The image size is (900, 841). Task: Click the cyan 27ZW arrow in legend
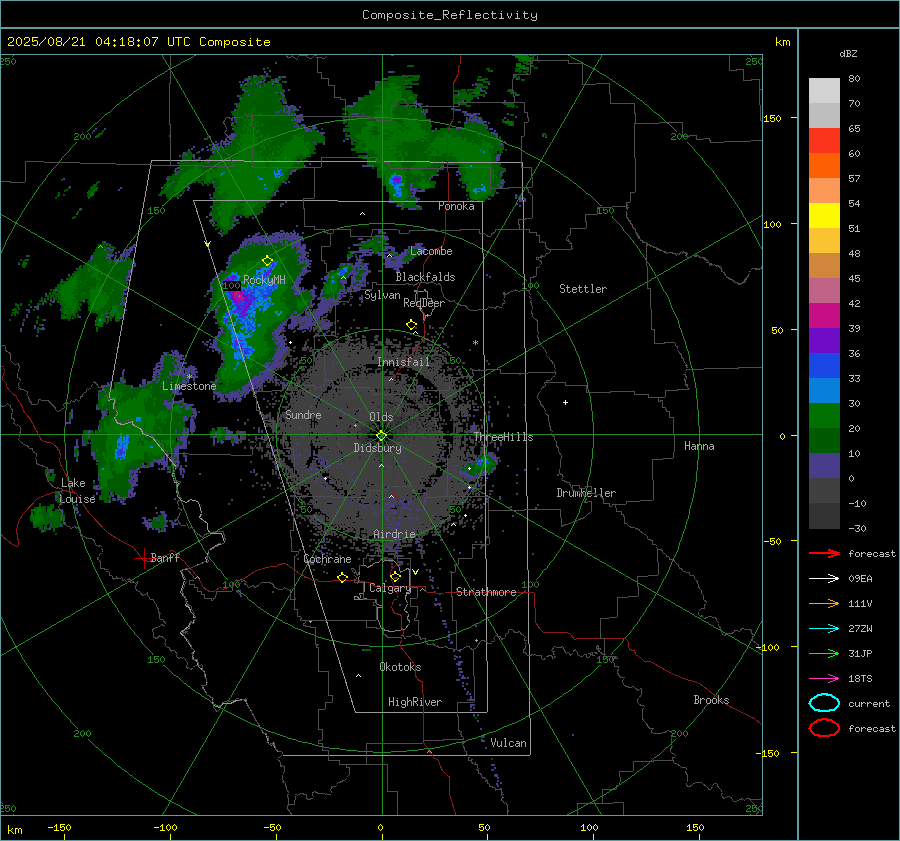(x=824, y=629)
